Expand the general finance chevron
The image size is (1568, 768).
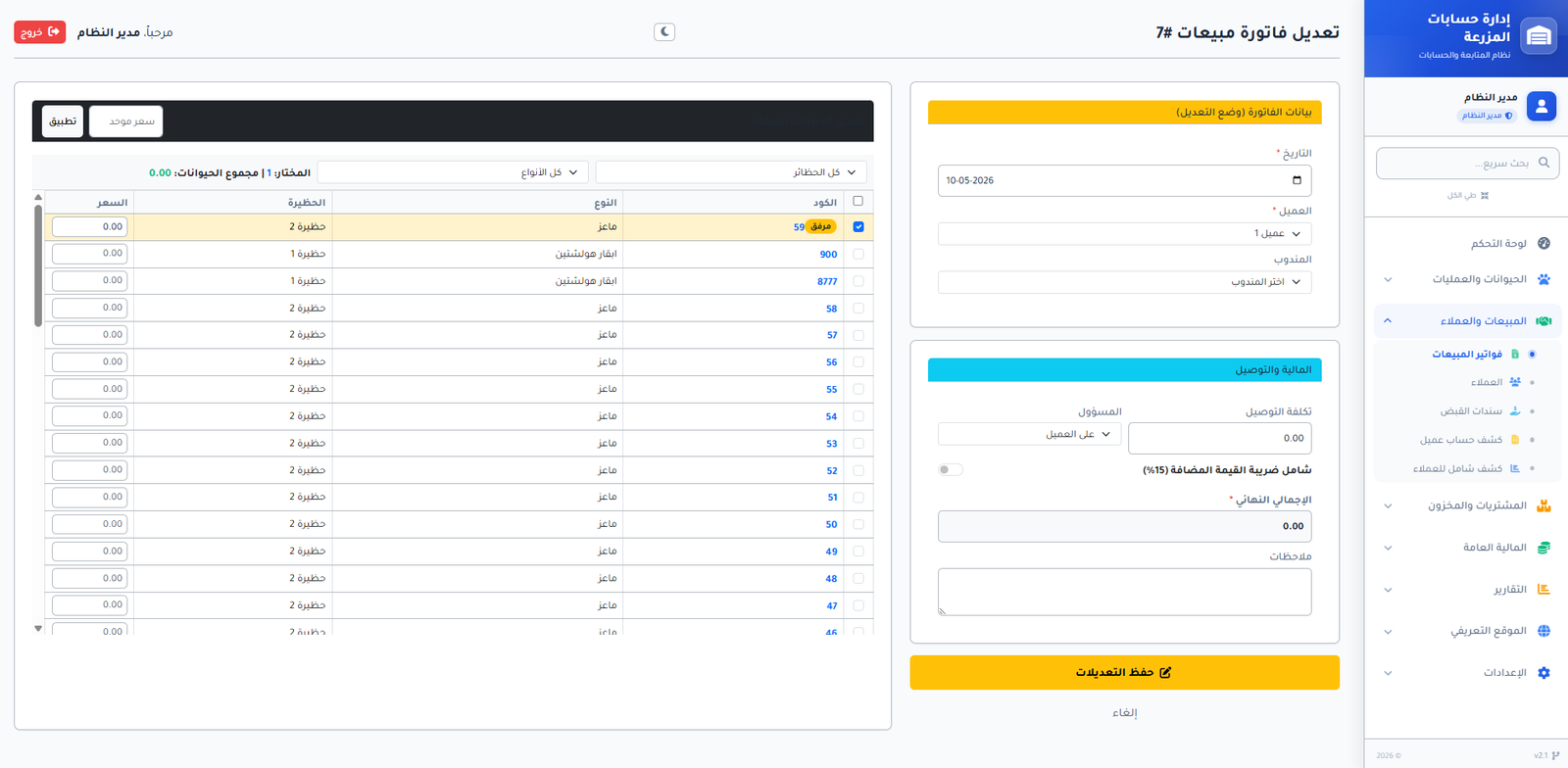1388,548
